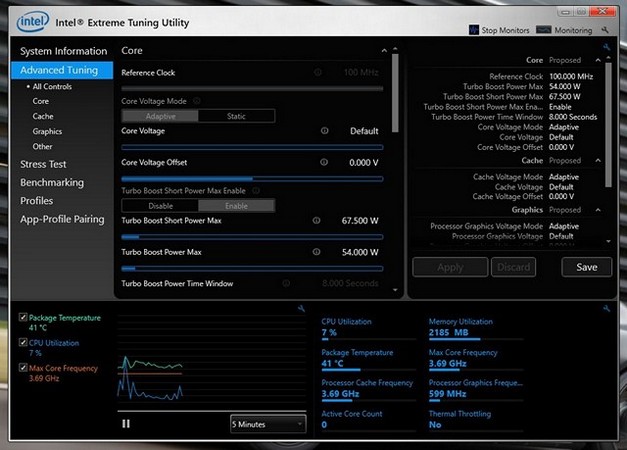
Task: Click the Thermal Throttling No value
Action: pyautogui.click(x=435, y=425)
